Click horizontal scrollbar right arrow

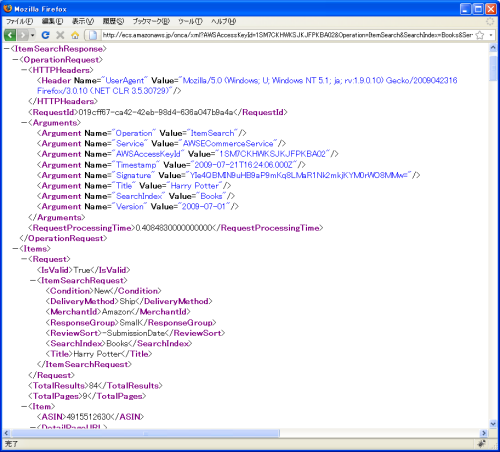(x=484, y=433)
